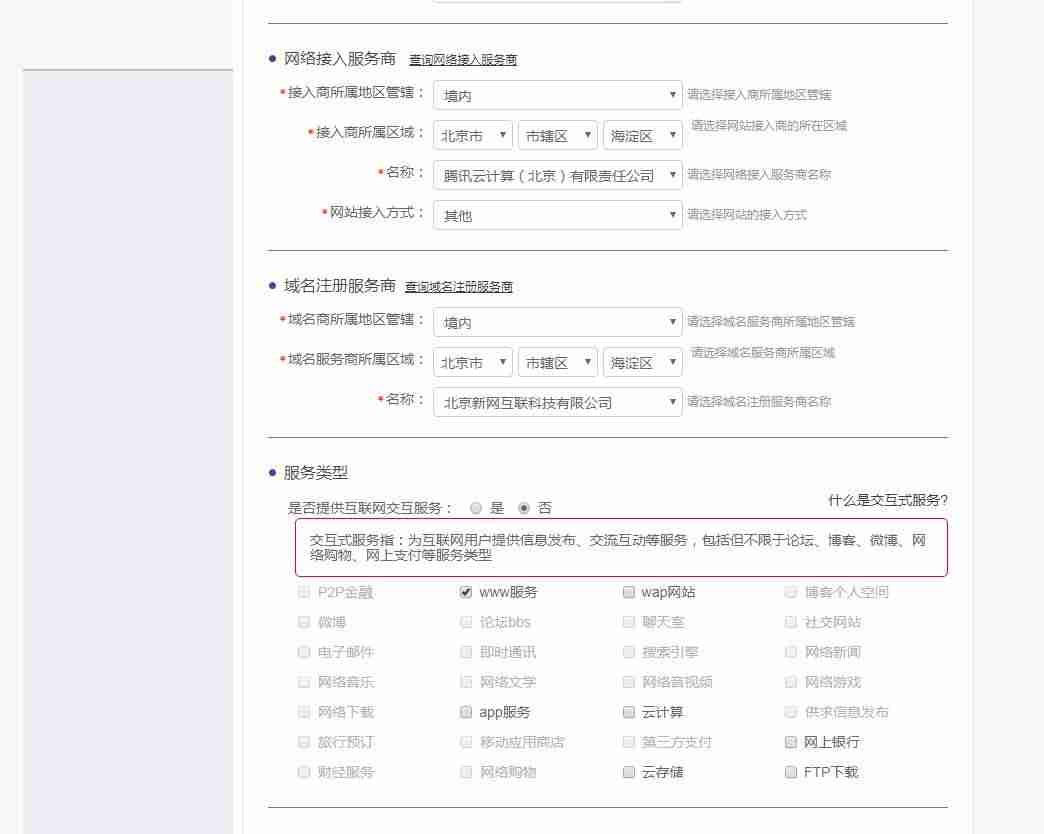Image resolution: width=1044 pixels, height=834 pixels.
Task: Check the wap网站 checkbox
Action: pos(629,592)
